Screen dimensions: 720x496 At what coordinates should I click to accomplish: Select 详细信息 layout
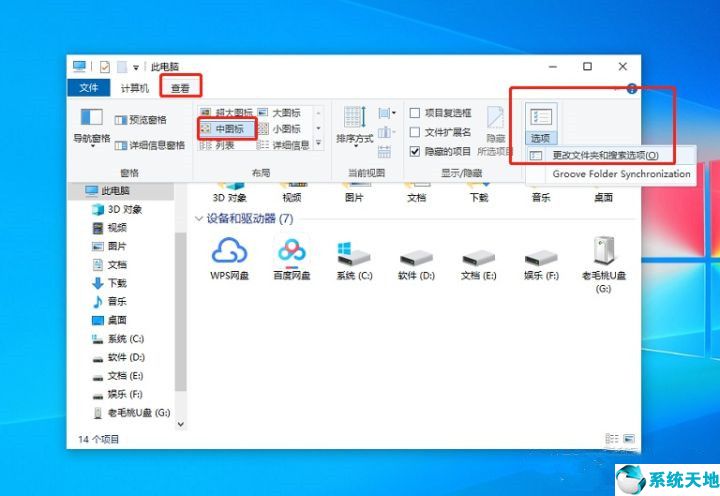283,146
